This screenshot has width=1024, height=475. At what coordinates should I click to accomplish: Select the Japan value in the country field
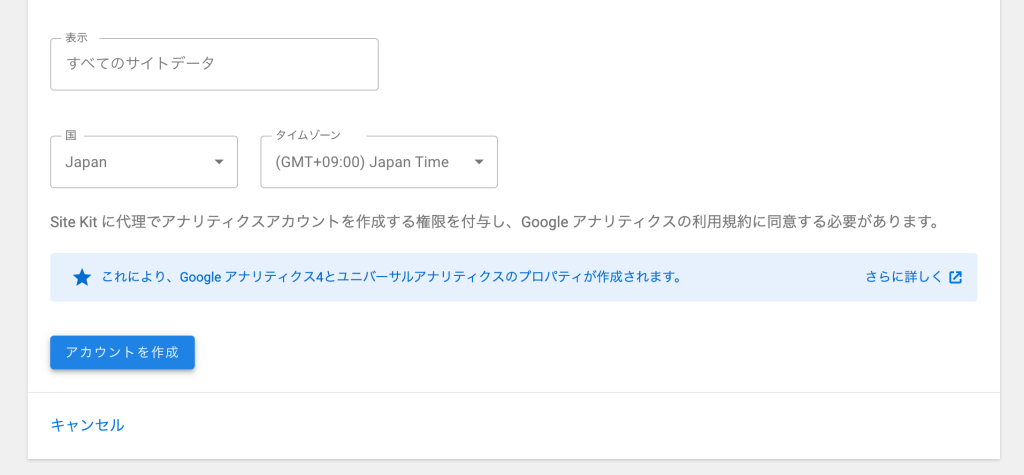pos(86,163)
